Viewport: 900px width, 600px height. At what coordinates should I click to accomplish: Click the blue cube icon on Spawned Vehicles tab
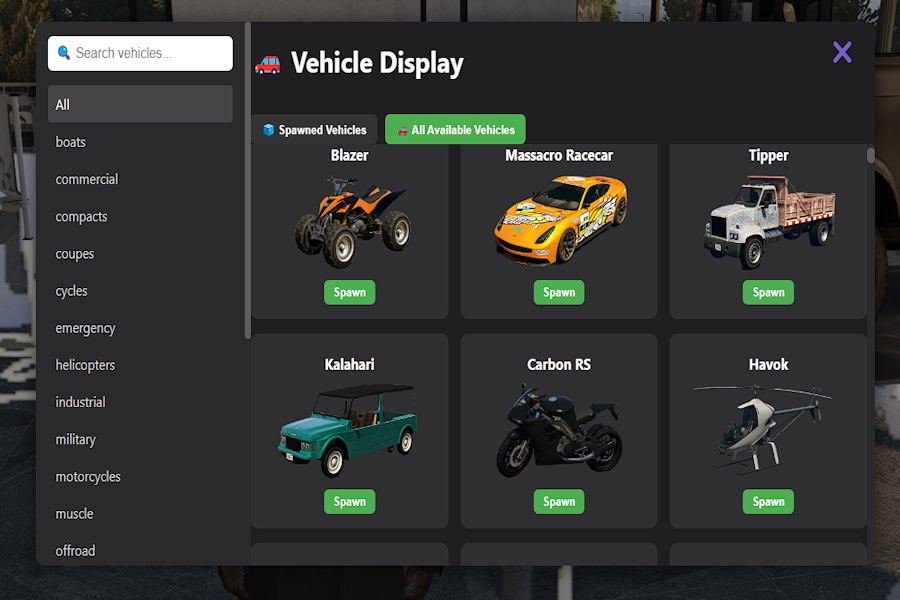tap(268, 130)
